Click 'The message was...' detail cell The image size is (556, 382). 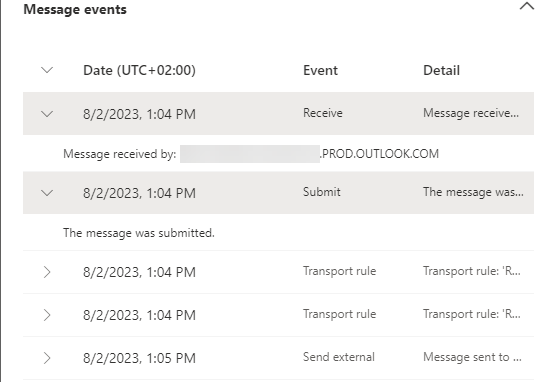pos(473,192)
